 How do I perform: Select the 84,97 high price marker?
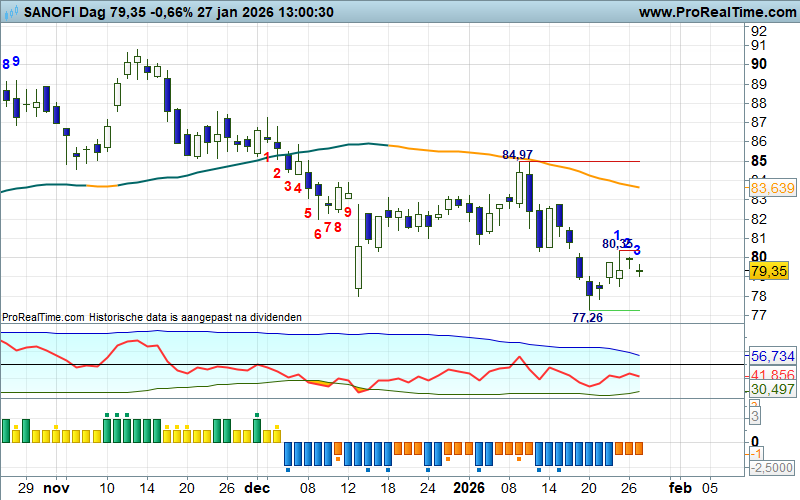coord(517,155)
